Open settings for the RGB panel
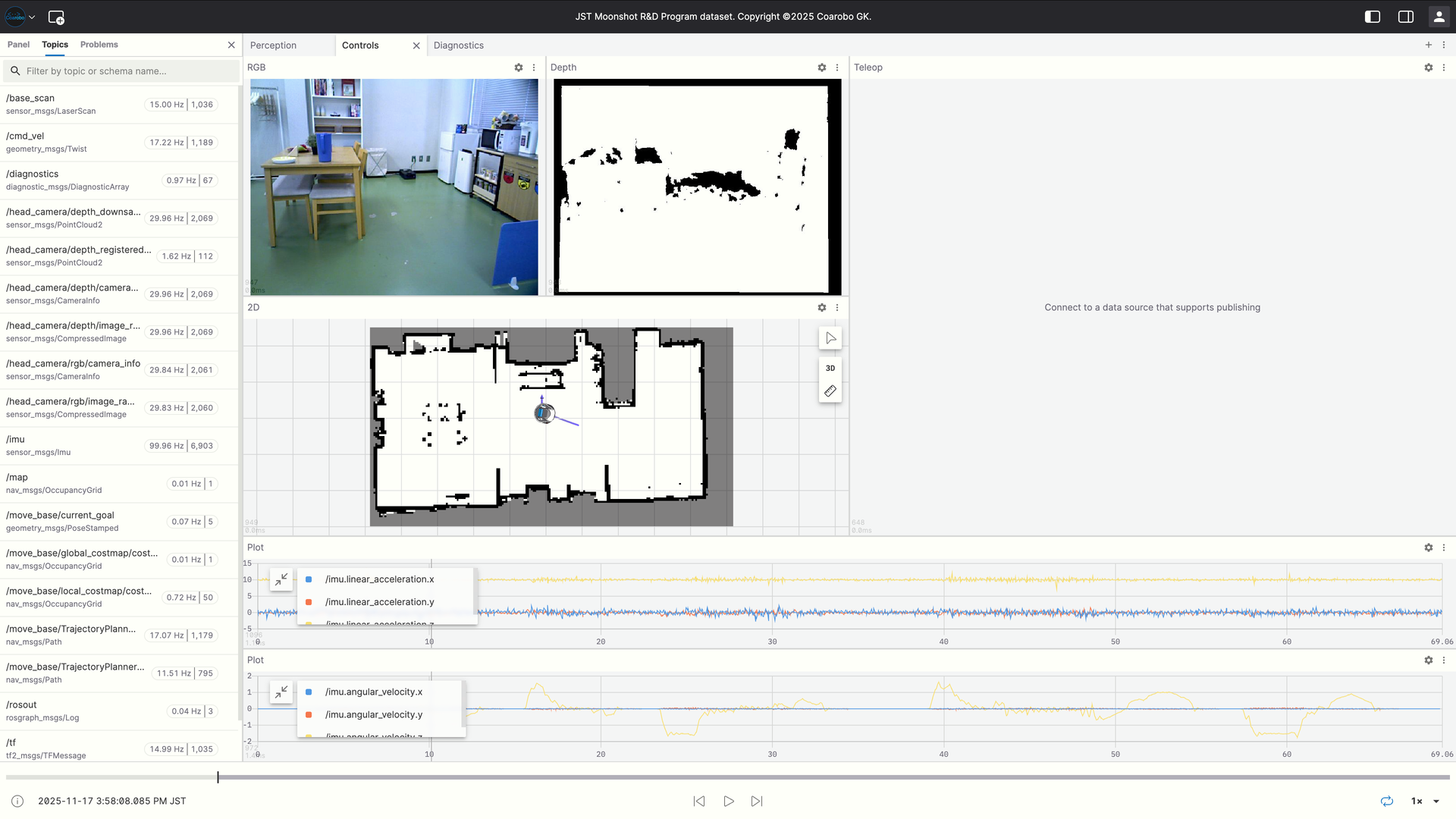This screenshot has width=1456, height=819. [x=519, y=67]
